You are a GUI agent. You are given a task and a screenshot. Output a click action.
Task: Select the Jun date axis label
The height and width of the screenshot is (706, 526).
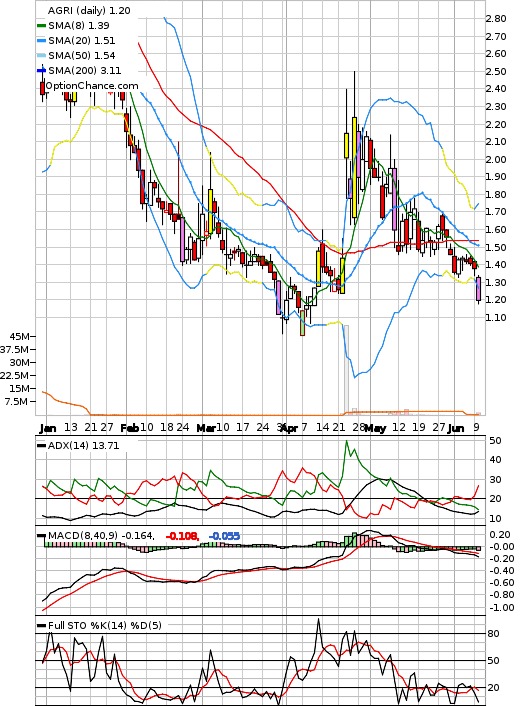[x=456, y=428]
